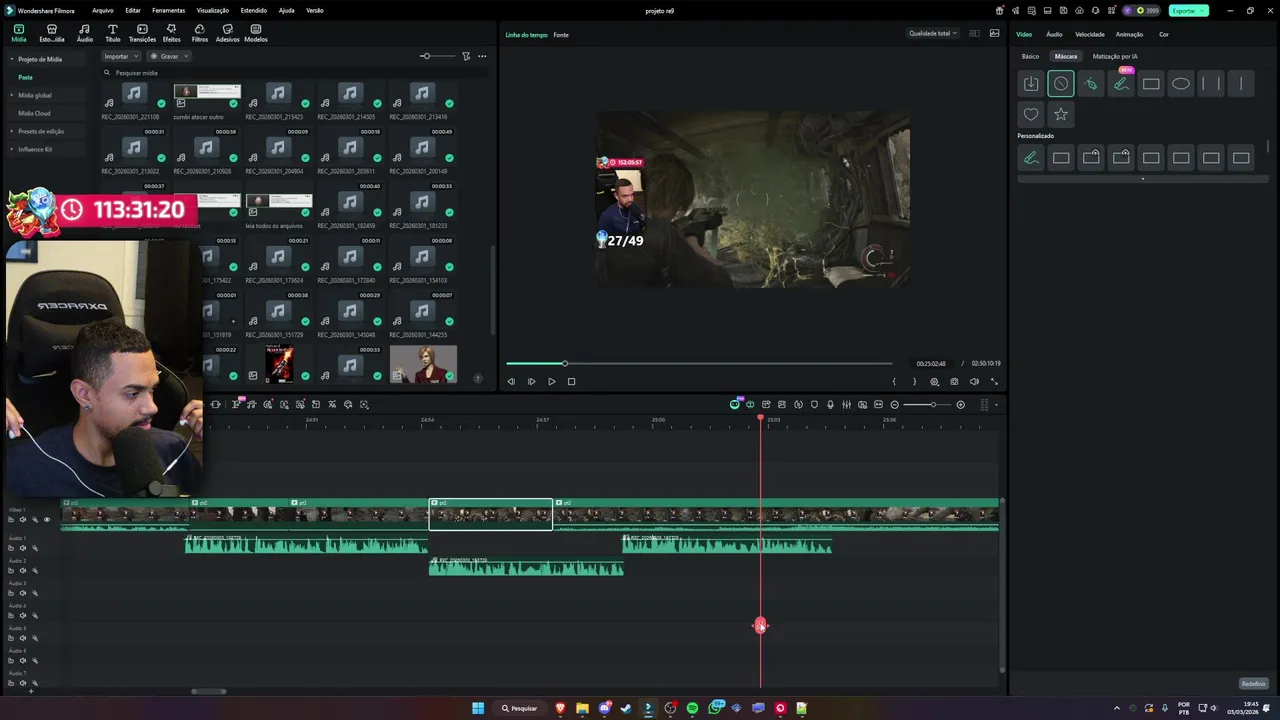The height and width of the screenshot is (720, 1280).
Task: Open the Gravar dropdown
Action: pos(169,56)
